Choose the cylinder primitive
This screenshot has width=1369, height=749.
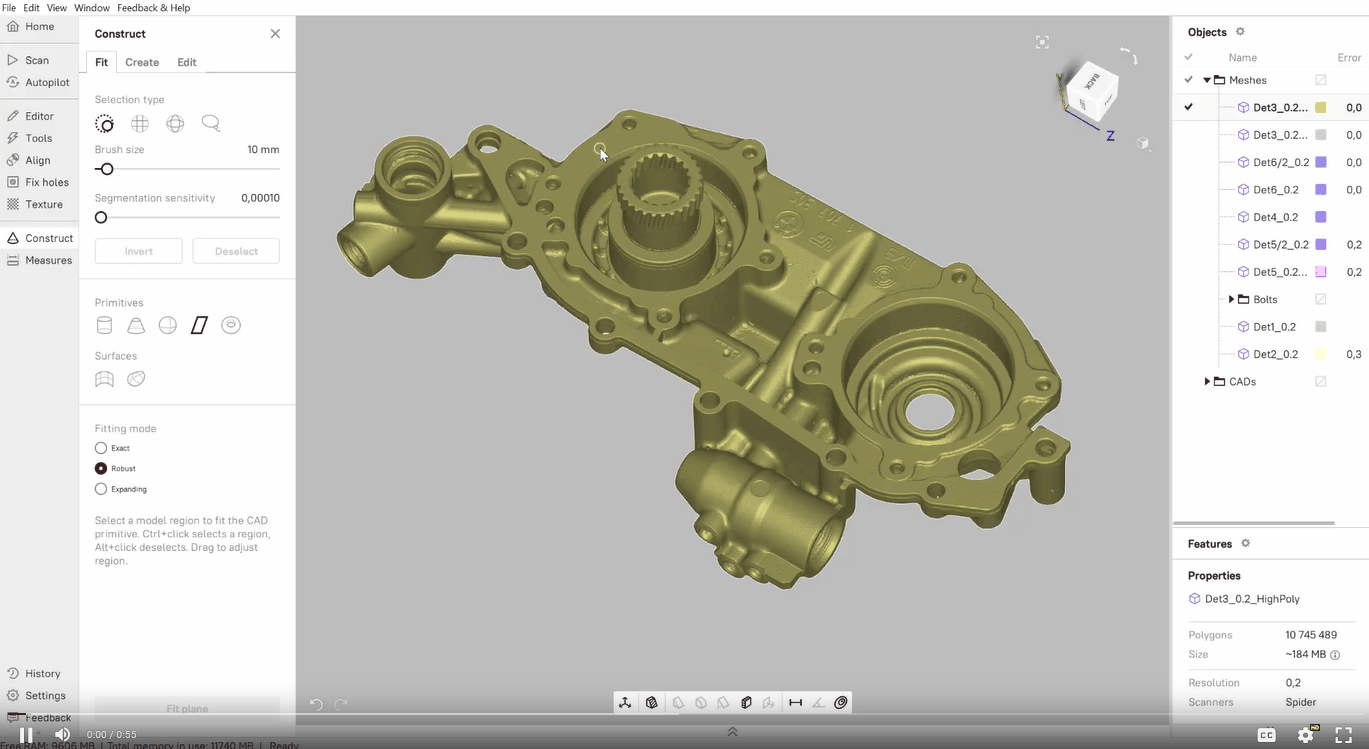[x=104, y=325]
